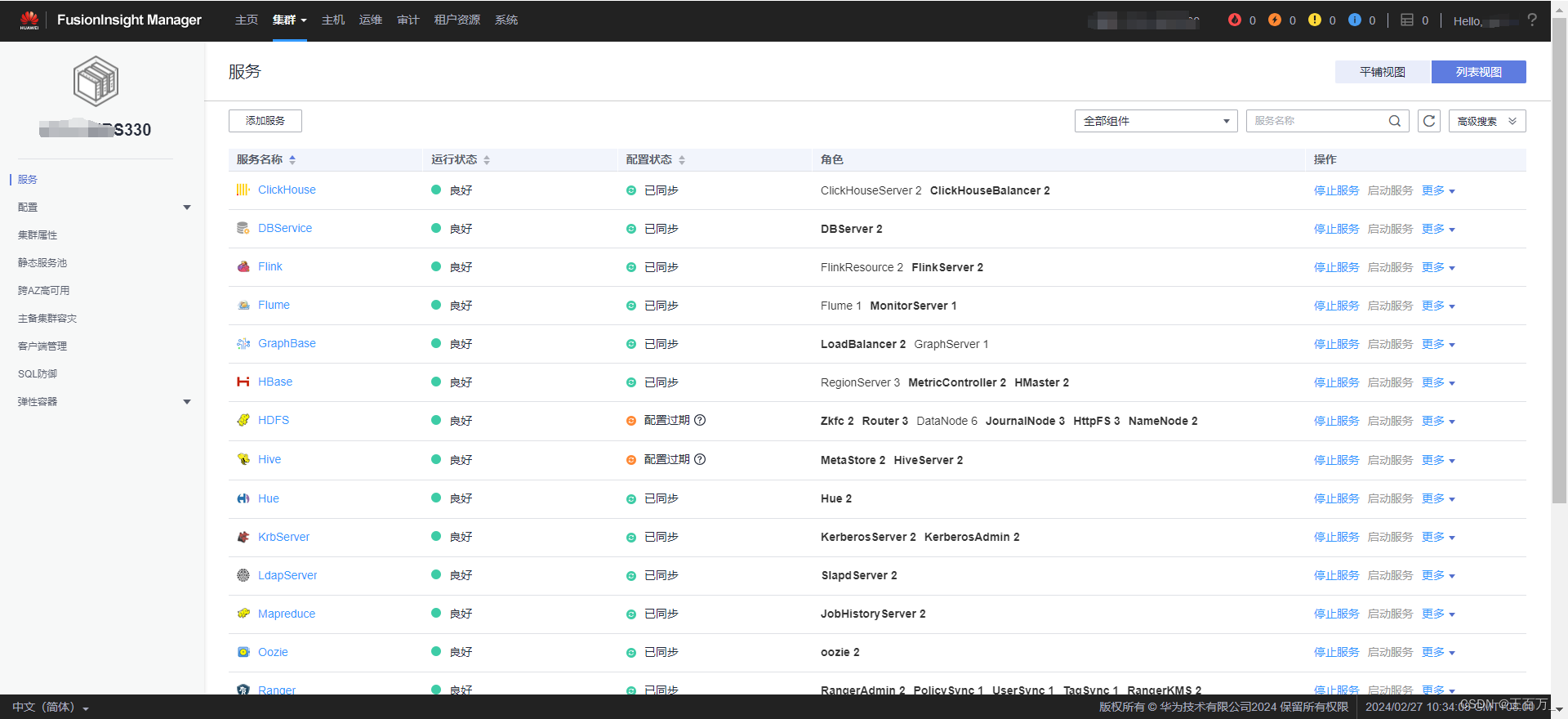
Task: Open 租户资源 in top menu
Action: tap(457, 20)
